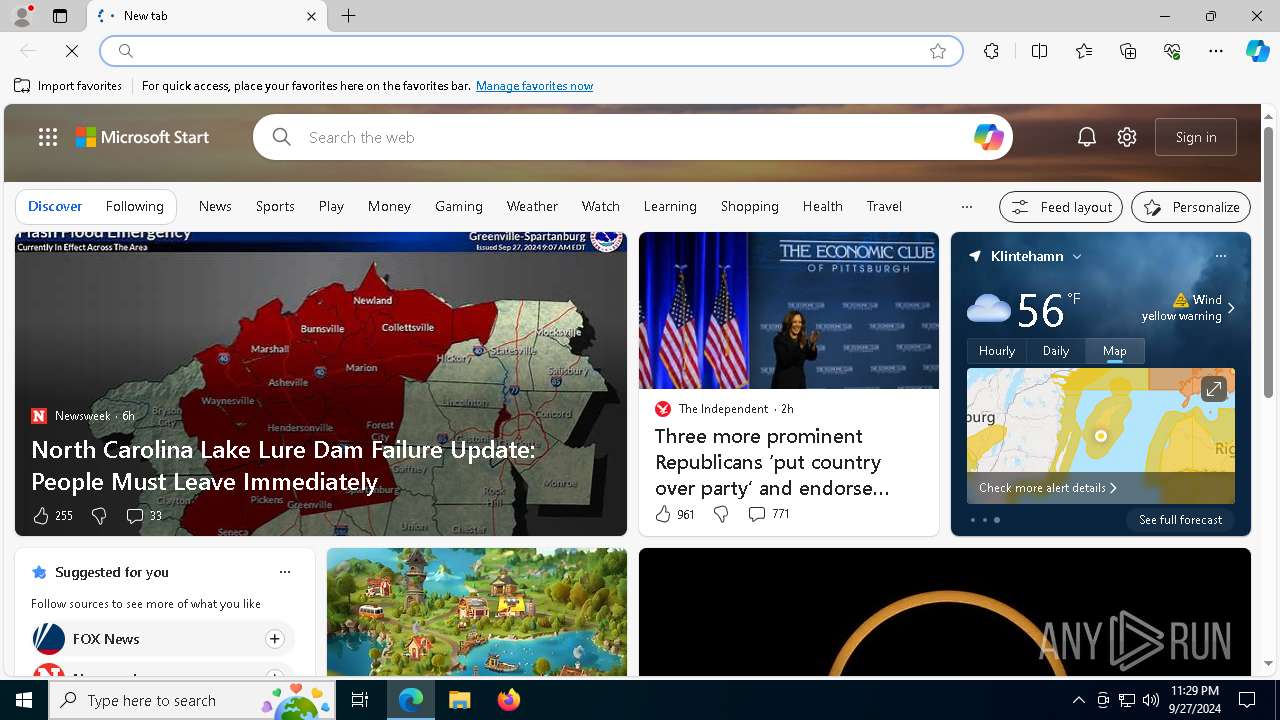Open tab actions menu icon
This screenshot has height=720, width=1280.
[x=60, y=16]
